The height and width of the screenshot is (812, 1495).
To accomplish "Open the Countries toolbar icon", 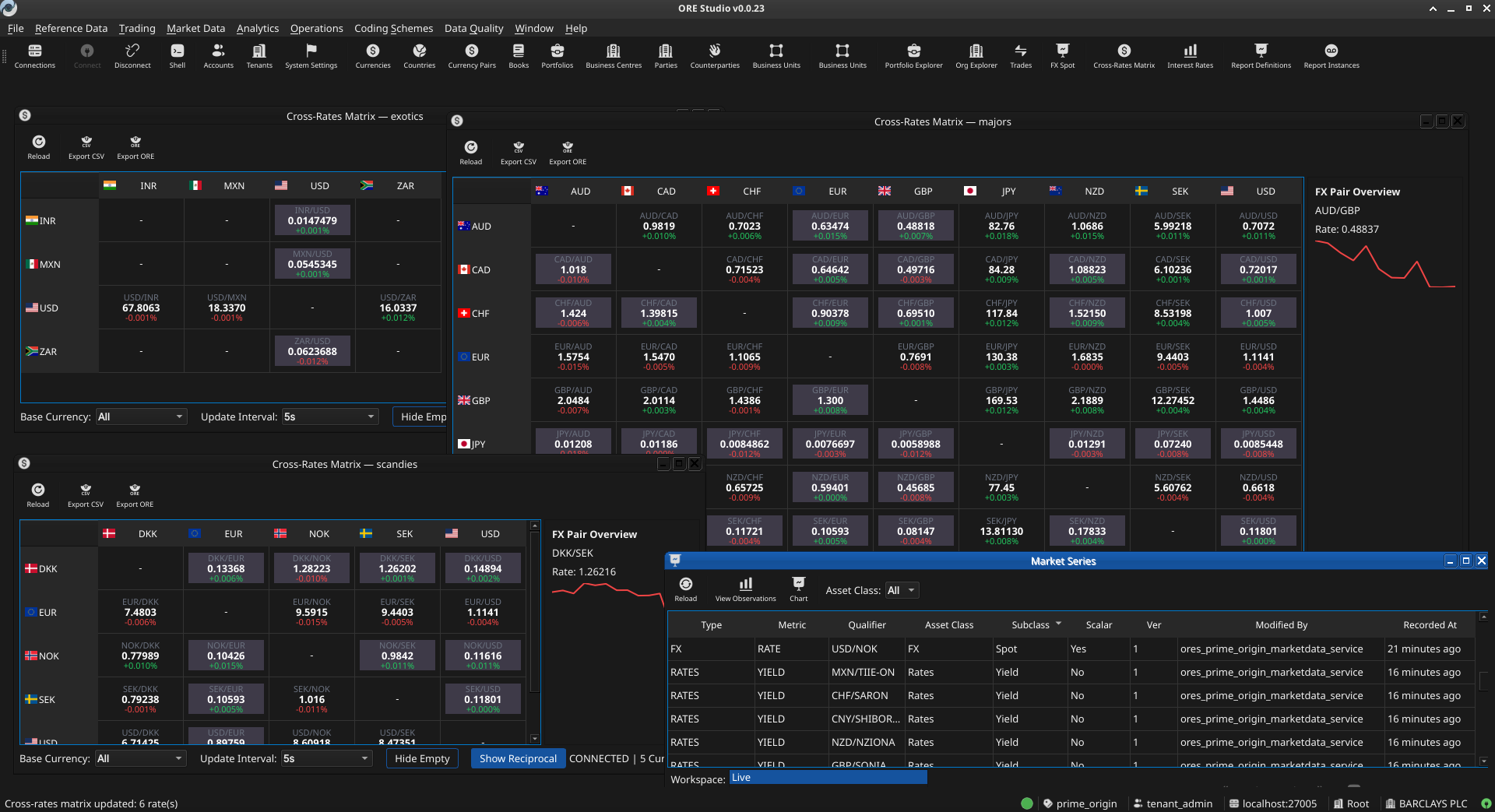I will coord(419,56).
